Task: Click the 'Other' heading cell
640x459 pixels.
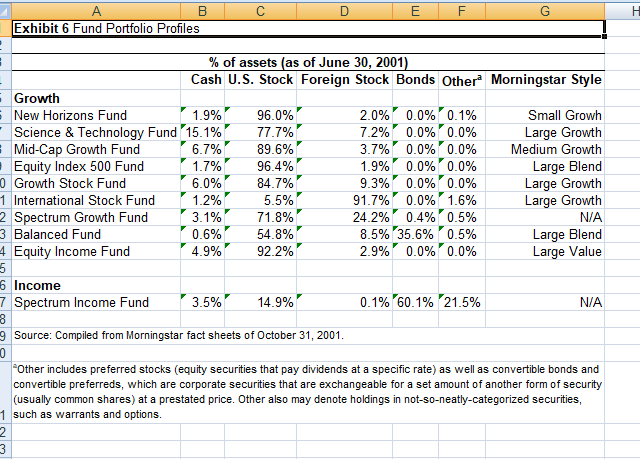Action: (x=462, y=80)
